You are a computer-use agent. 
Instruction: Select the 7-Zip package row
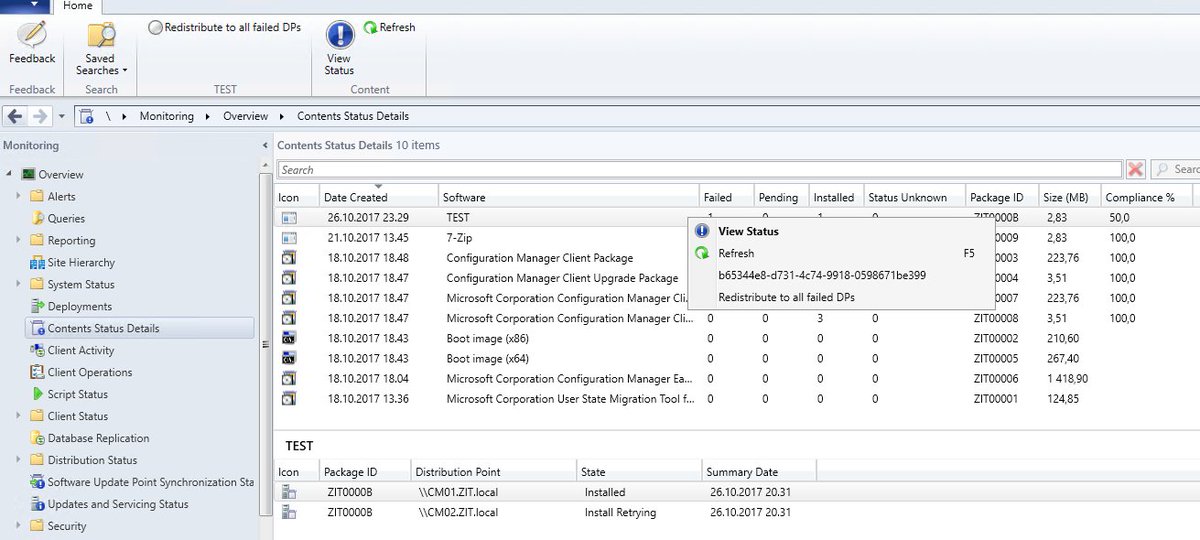pos(737,238)
